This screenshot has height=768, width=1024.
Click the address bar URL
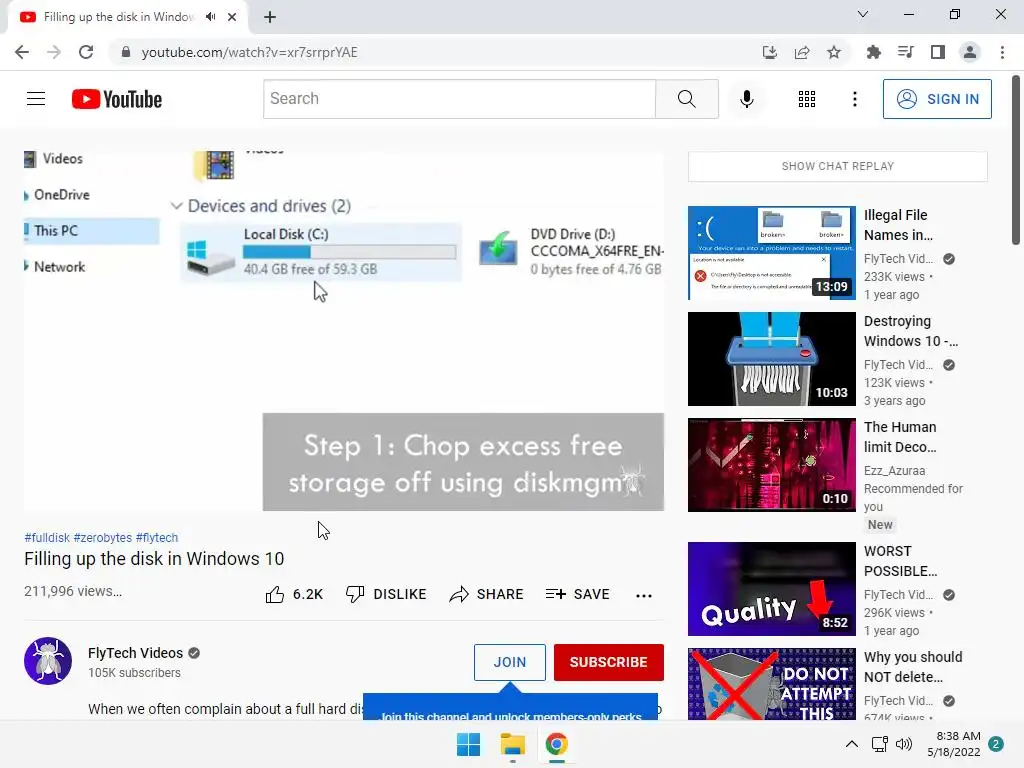pyautogui.click(x=249, y=52)
